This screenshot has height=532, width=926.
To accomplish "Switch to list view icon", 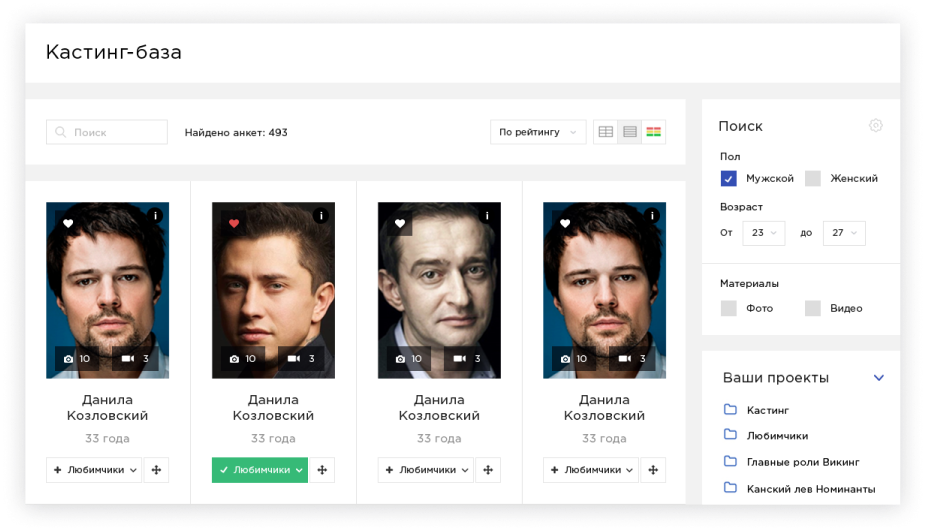I will tap(630, 132).
